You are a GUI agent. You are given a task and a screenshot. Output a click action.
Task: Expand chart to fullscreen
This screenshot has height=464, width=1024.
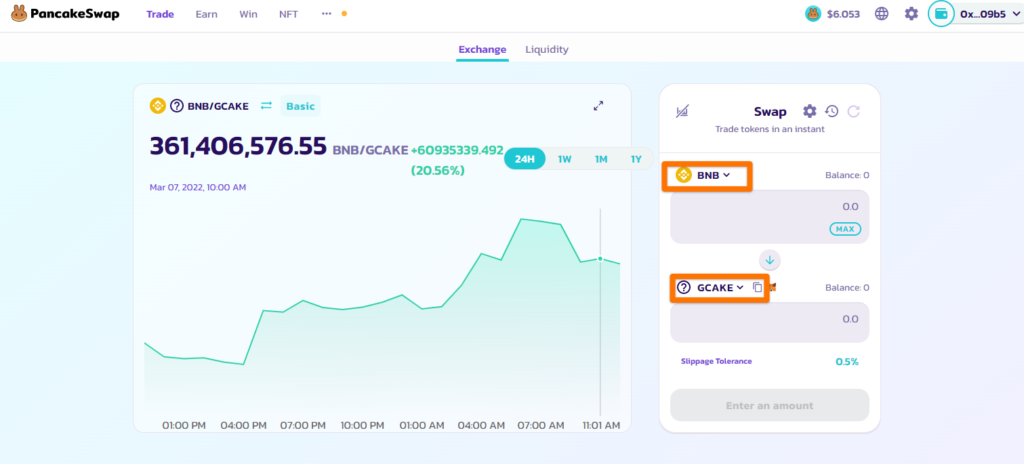598,106
